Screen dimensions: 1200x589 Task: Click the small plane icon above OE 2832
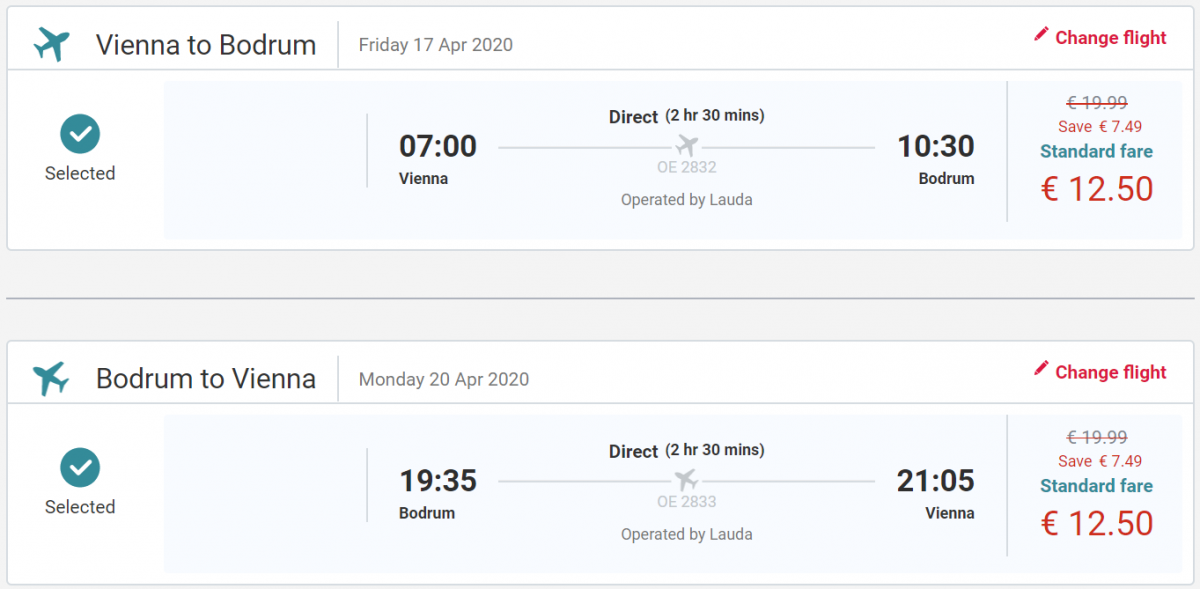(x=686, y=146)
